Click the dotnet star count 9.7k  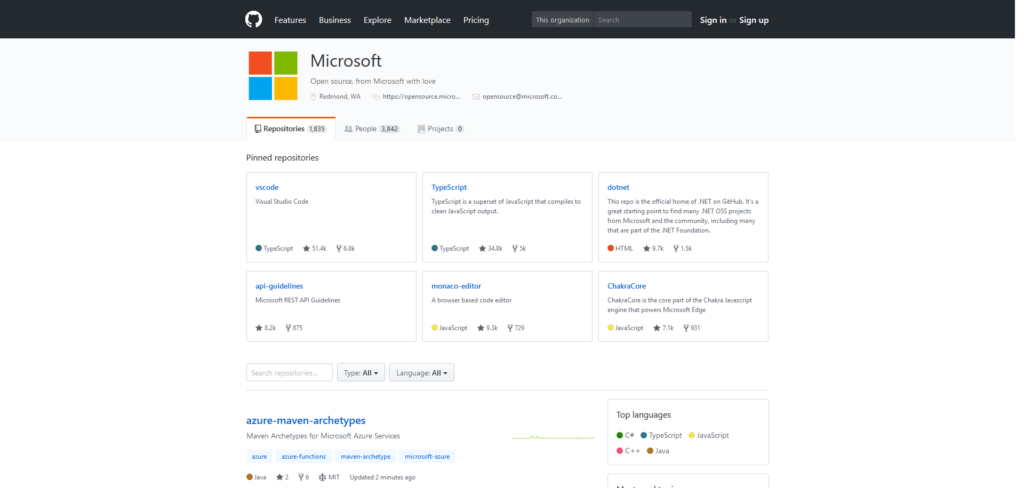click(x=653, y=249)
